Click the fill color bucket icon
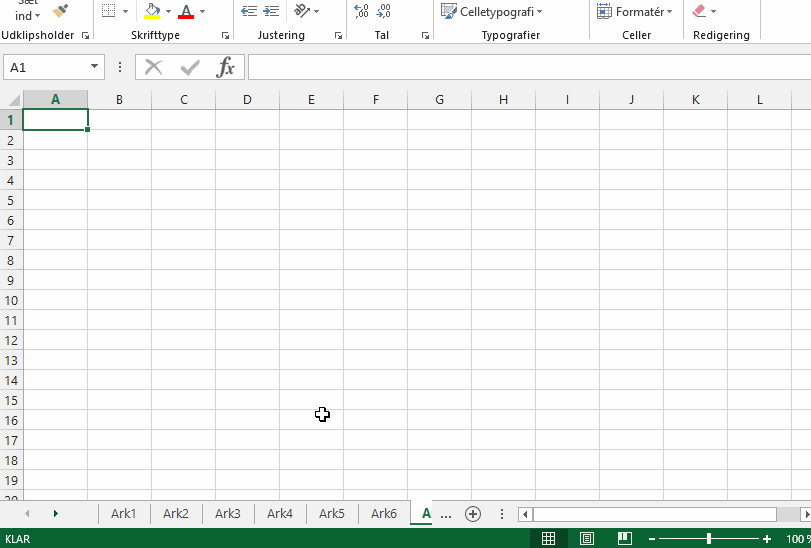 point(152,11)
